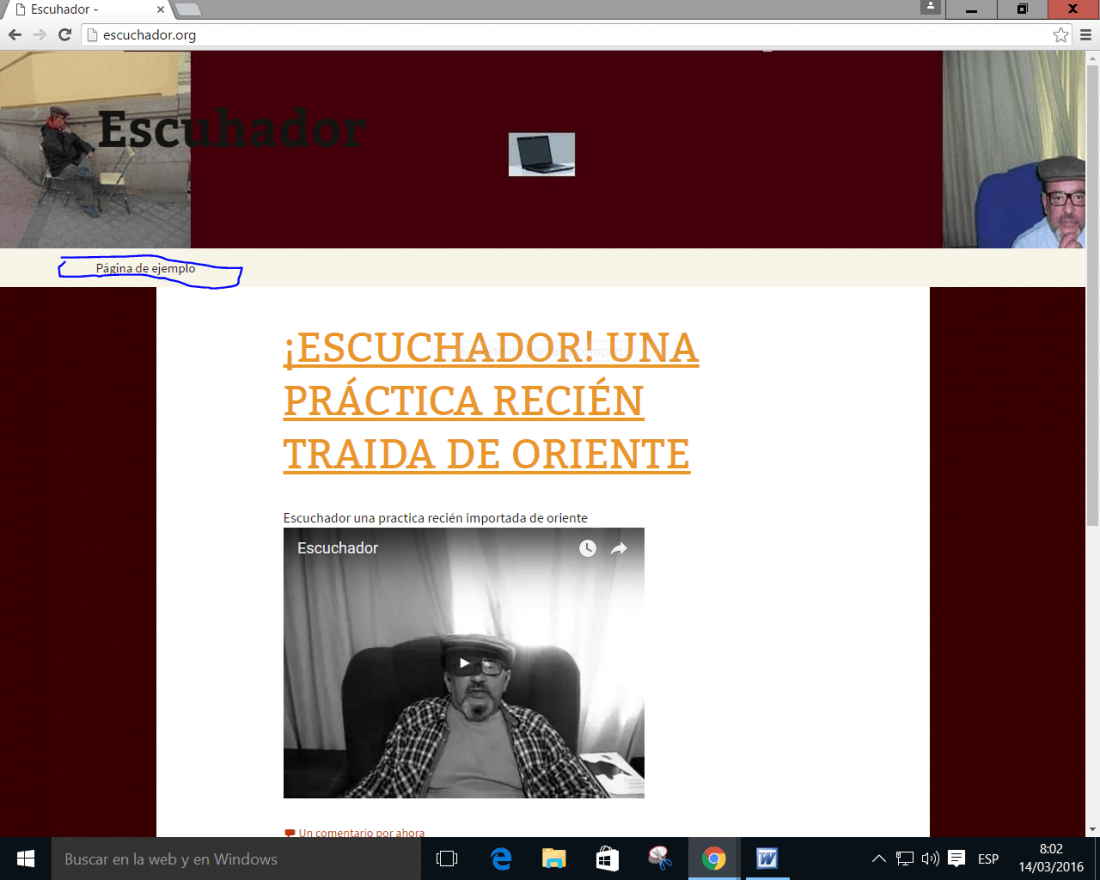
Task: Open the Action Center notifications icon
Action: 955,859
